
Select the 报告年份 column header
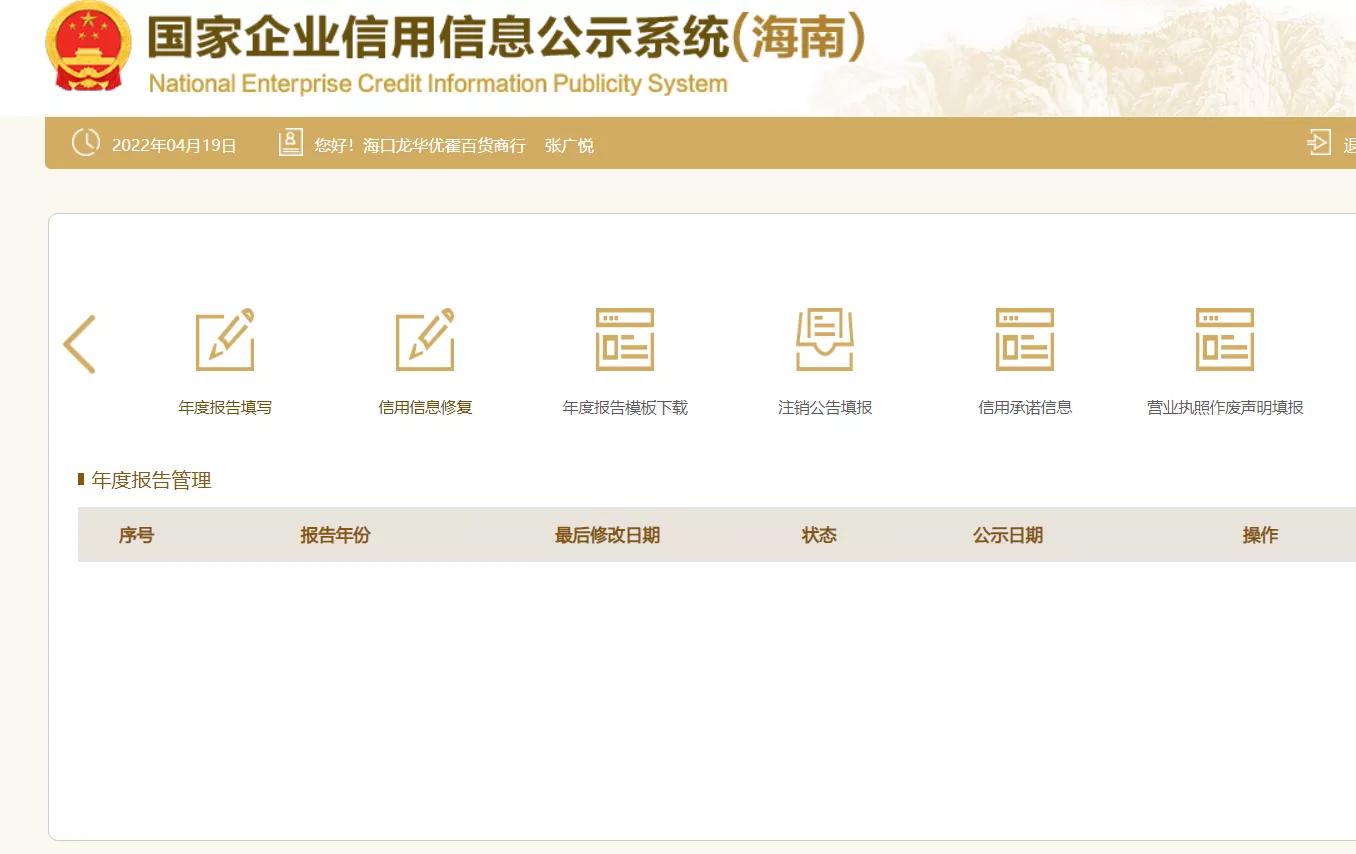[x=335, y=534]
